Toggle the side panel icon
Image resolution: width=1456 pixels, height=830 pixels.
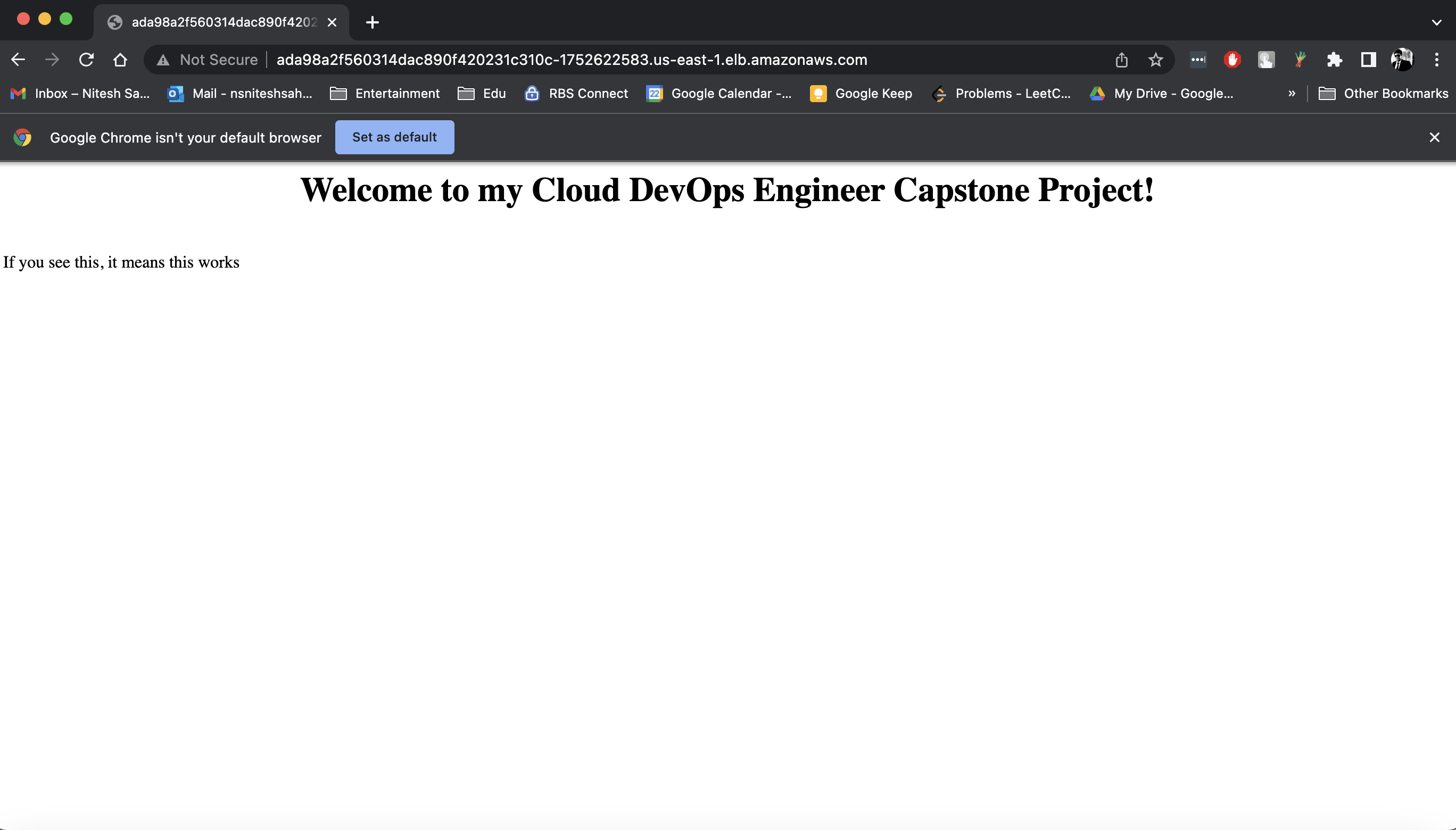(x=1368, y=60)
